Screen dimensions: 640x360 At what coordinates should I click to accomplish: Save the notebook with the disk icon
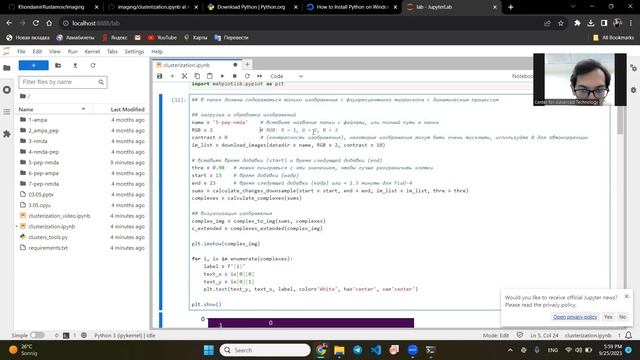160,76
